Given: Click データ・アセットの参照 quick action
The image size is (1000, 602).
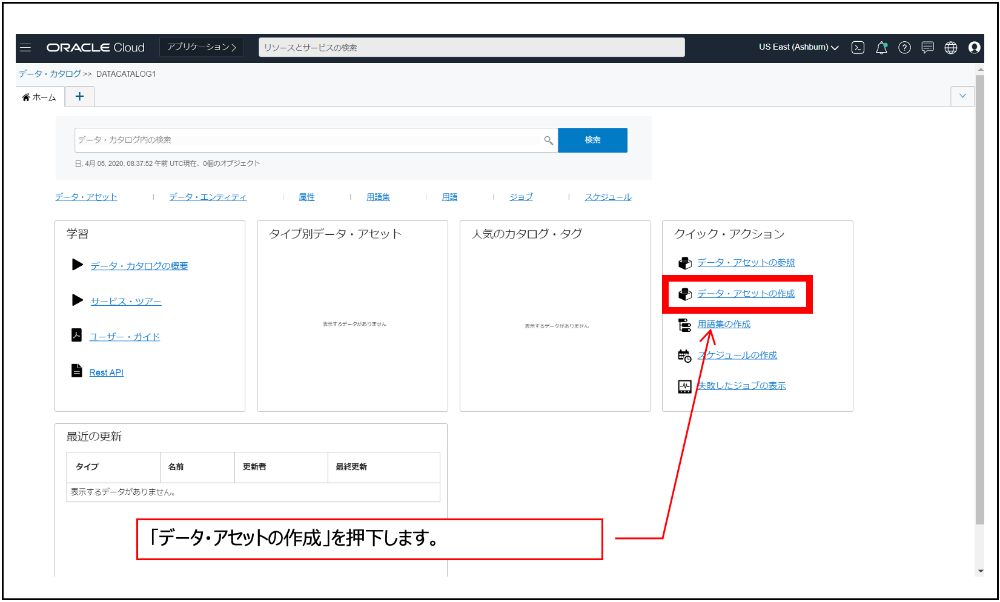Looking at the screenshot, I should pos(746,263).
